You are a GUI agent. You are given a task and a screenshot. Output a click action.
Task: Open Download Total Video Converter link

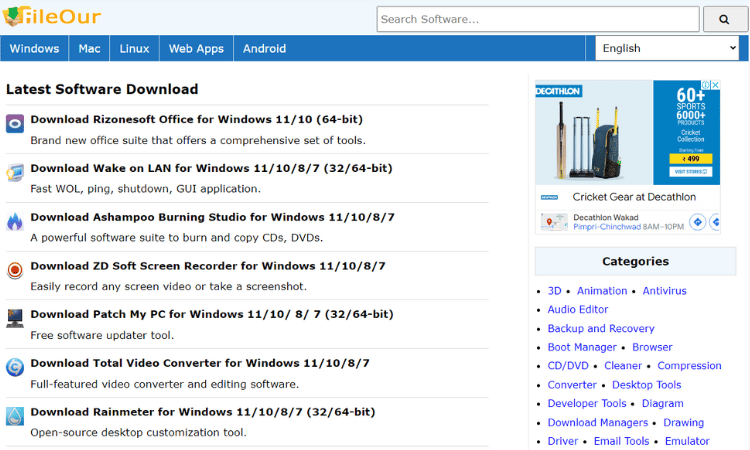[x=200, y=363]
